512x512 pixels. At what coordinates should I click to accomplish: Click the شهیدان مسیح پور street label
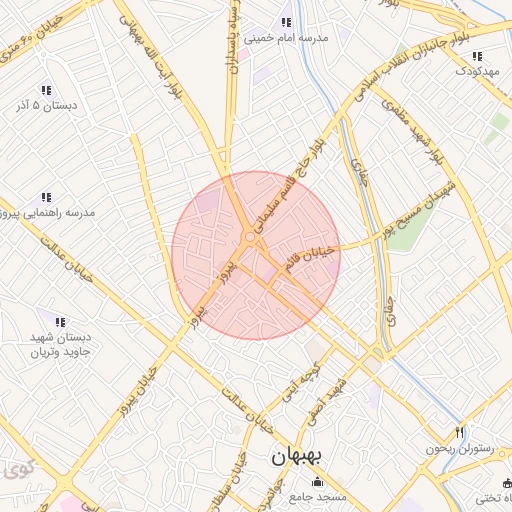419,210
